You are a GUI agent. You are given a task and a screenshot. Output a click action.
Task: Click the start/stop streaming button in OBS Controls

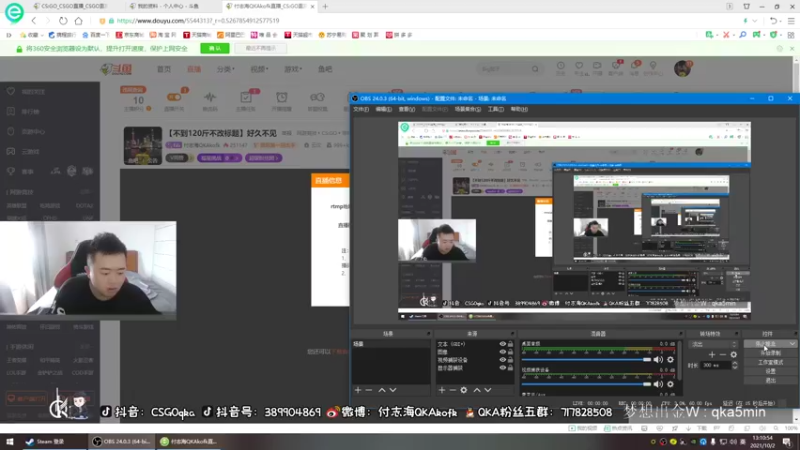tap(770, 344)
